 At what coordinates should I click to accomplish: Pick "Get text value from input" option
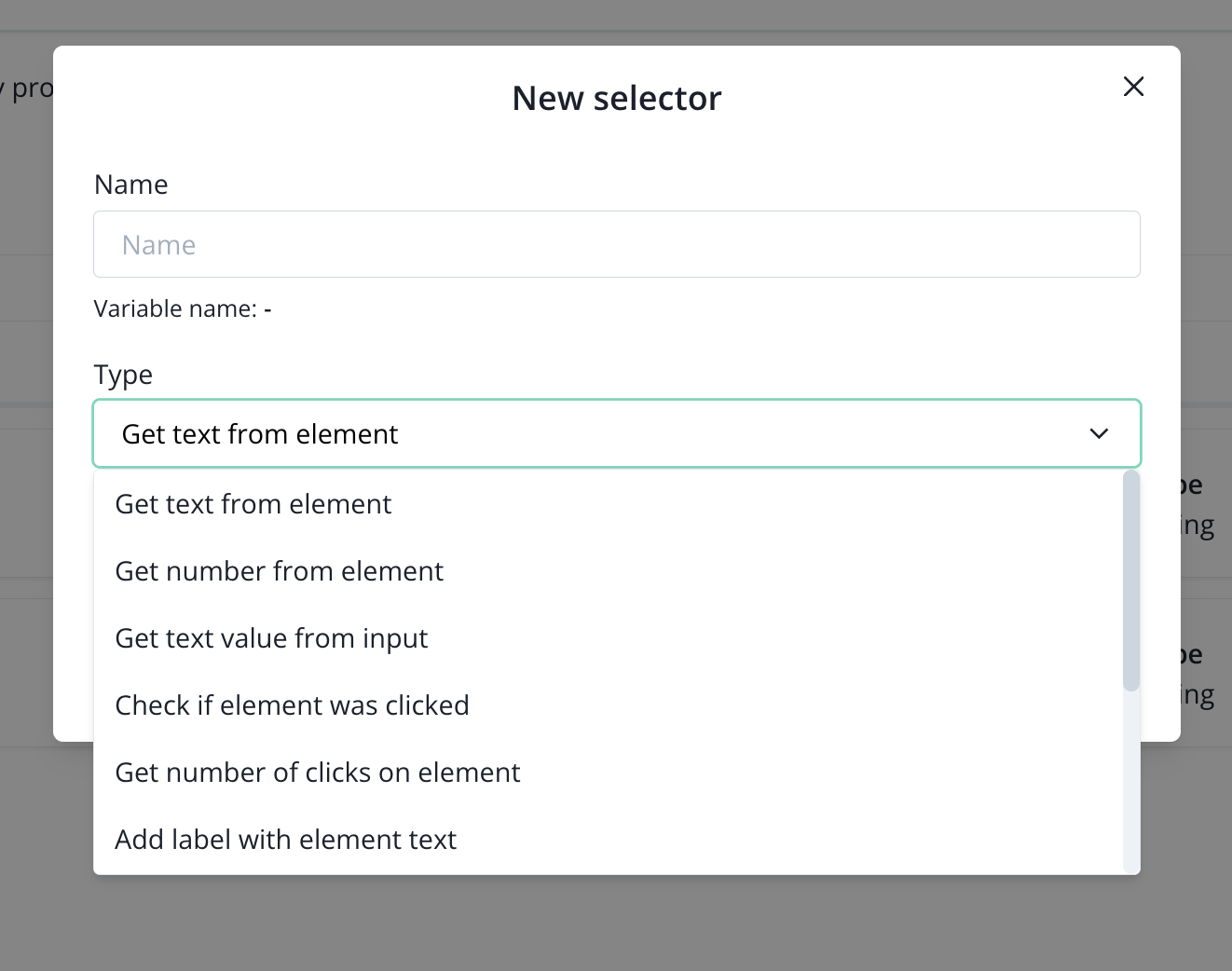coord(271,638)
